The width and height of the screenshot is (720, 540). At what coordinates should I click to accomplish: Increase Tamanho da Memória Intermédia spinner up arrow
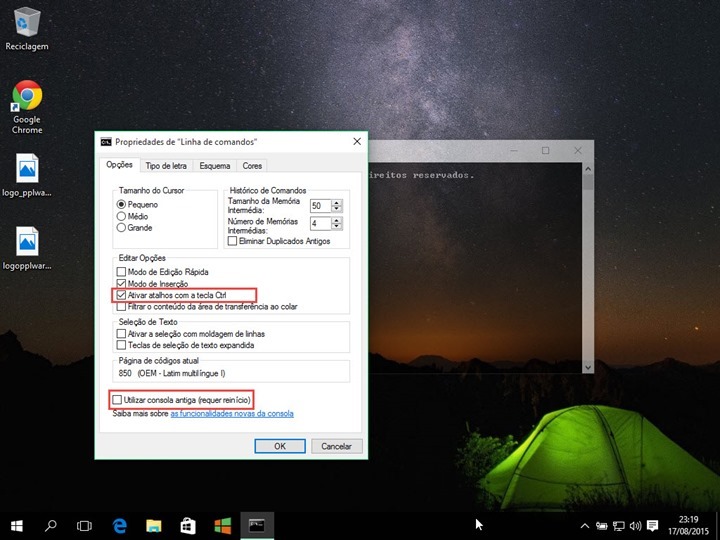tap(337, 202)
